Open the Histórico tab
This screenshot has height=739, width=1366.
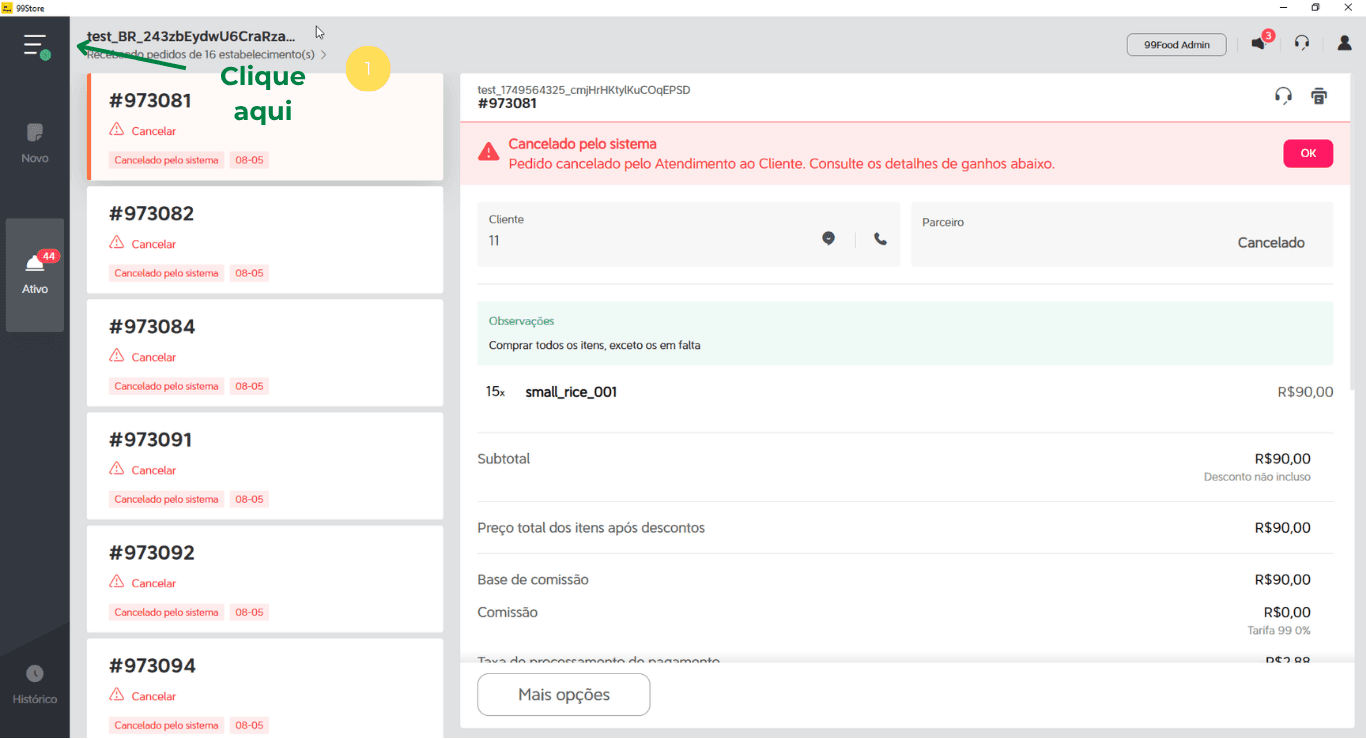click(35, 684)
